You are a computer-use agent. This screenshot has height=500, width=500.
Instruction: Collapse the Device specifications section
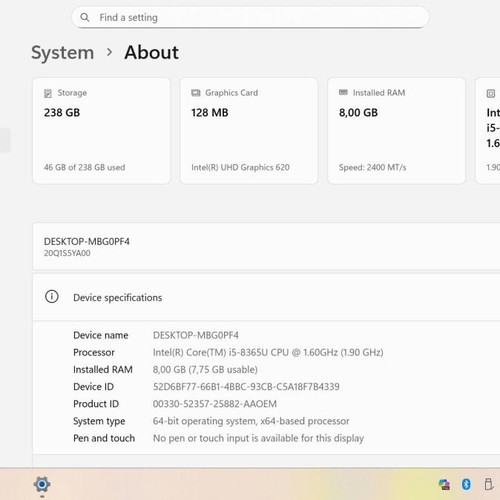point(266,297)
